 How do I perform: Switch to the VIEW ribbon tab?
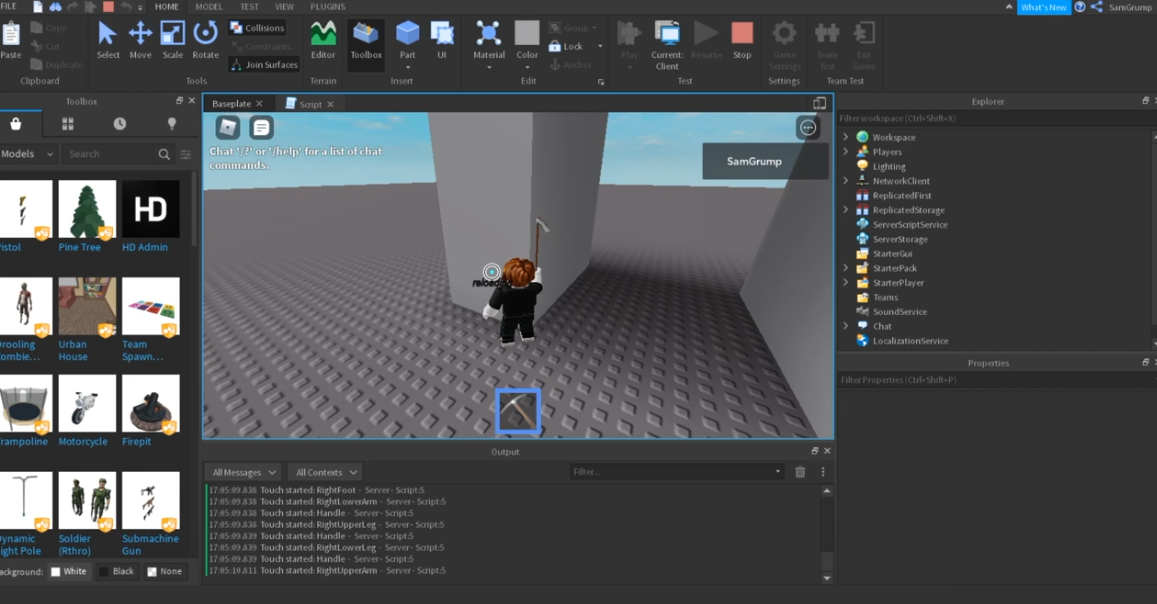[x=284, y=7]
